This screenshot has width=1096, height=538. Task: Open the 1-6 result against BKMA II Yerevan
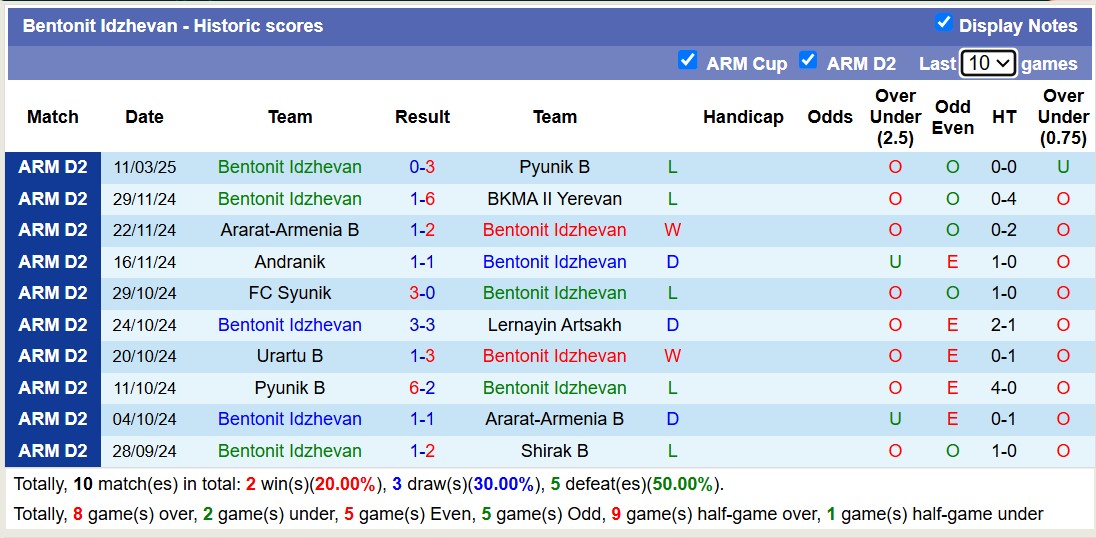click(422, 199)
